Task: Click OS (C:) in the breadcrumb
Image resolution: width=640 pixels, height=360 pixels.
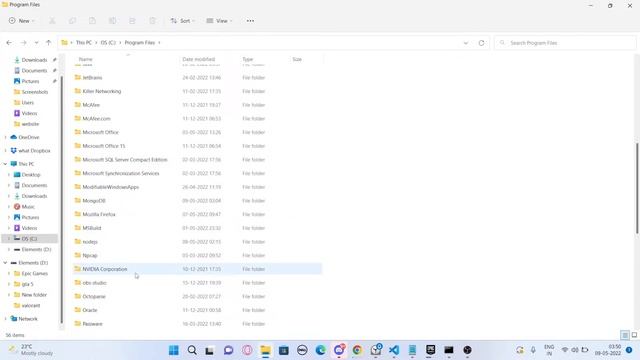Action: click(108, 42)
